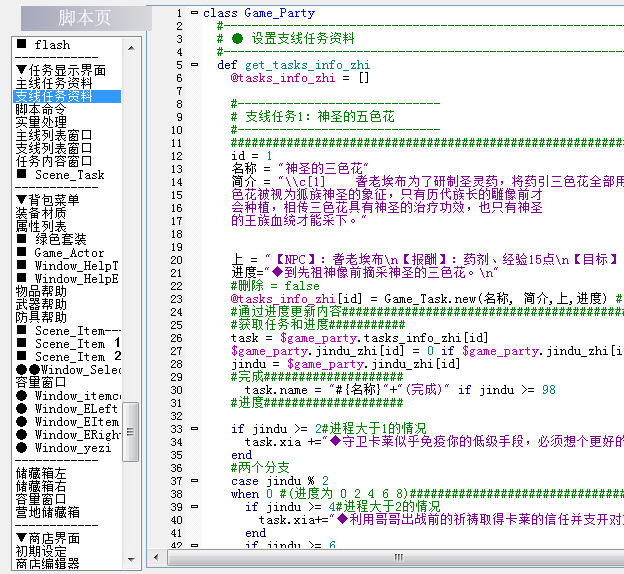
Task: Place cursor on '#两个分支' comment
Action: (x=260, y=468)
